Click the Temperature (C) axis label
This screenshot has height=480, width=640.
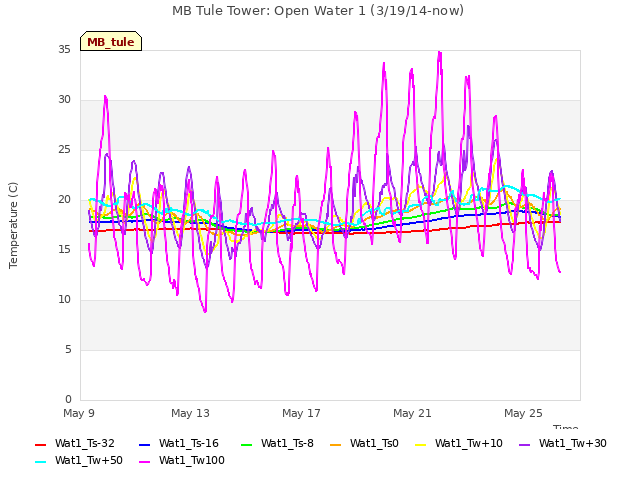[13, 225]
